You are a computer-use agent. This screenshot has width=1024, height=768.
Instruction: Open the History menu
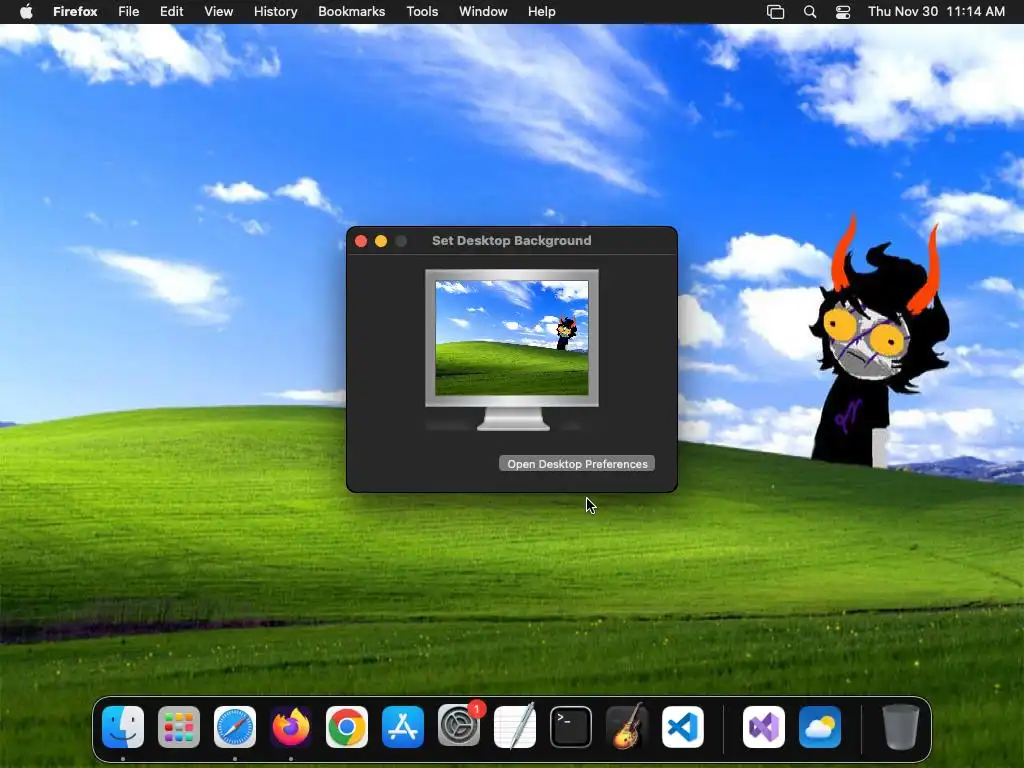[276, 12]
